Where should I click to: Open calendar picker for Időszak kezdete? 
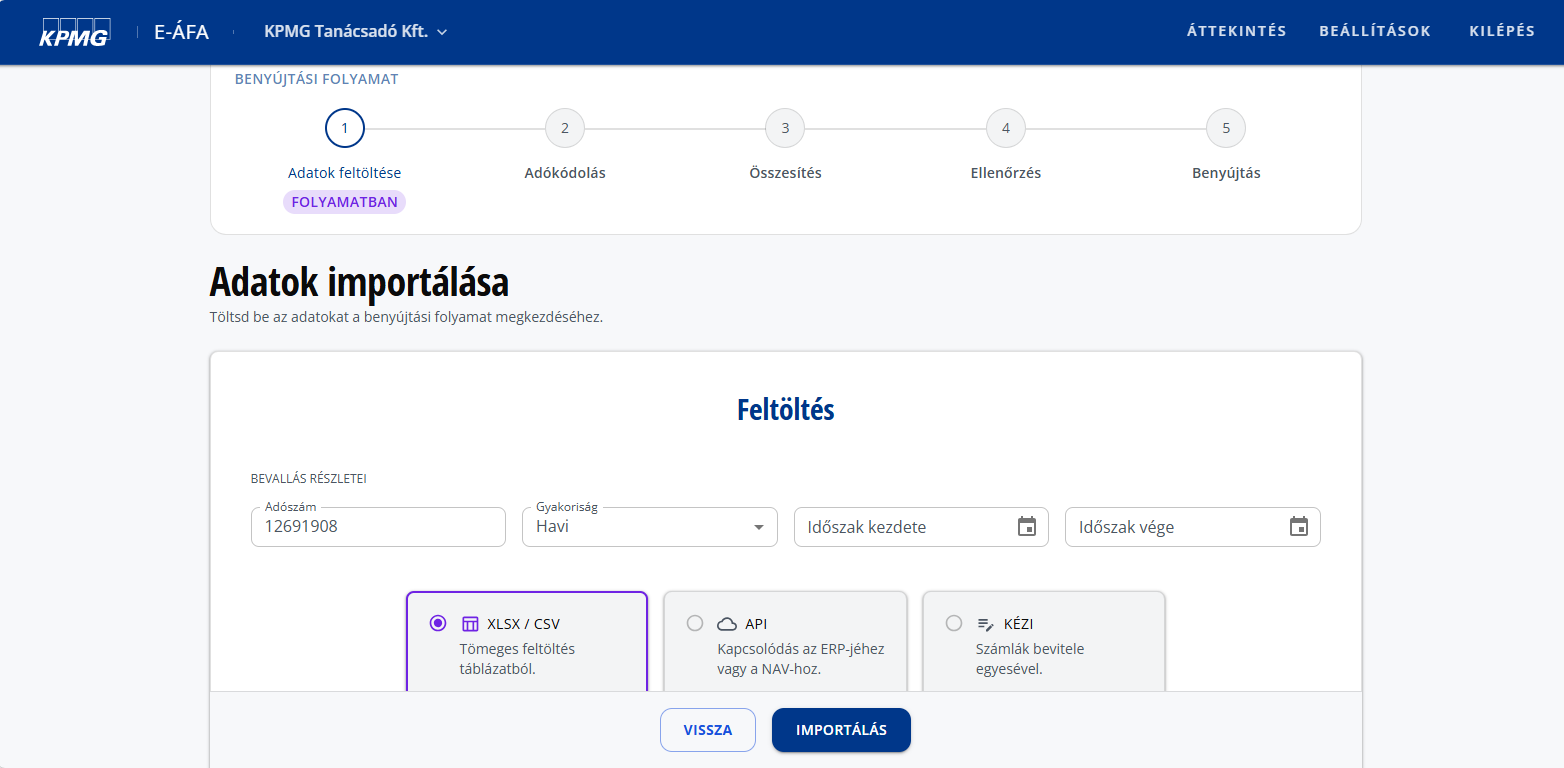(x=1027, y=527)
